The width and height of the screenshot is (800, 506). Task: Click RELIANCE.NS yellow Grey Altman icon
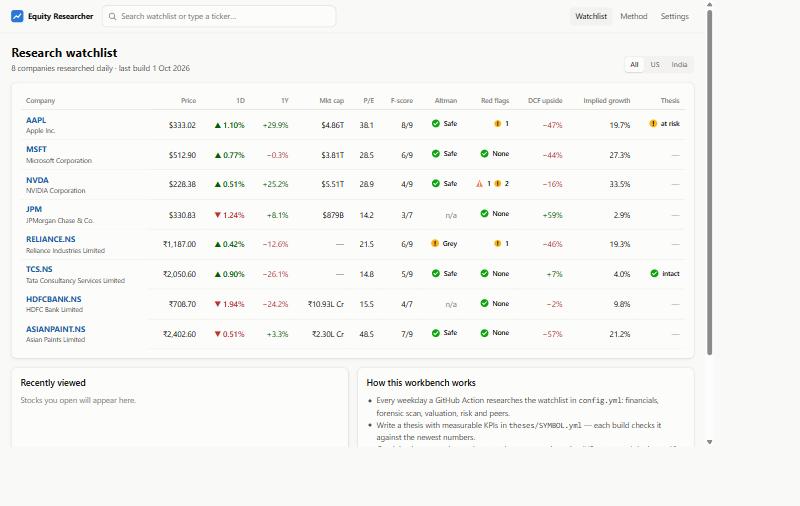point(435,243)
